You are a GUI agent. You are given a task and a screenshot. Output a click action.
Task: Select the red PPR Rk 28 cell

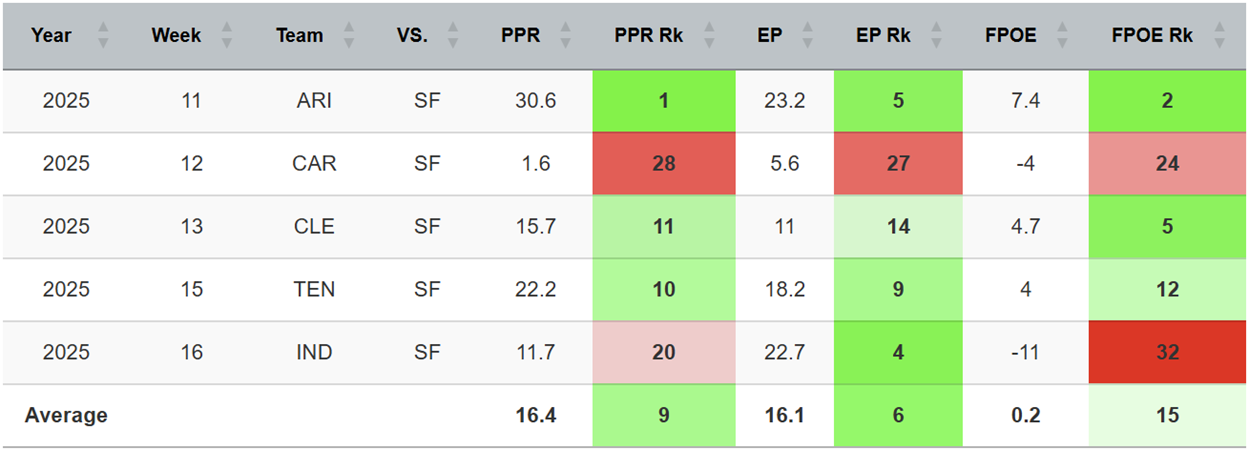(663, 163)
